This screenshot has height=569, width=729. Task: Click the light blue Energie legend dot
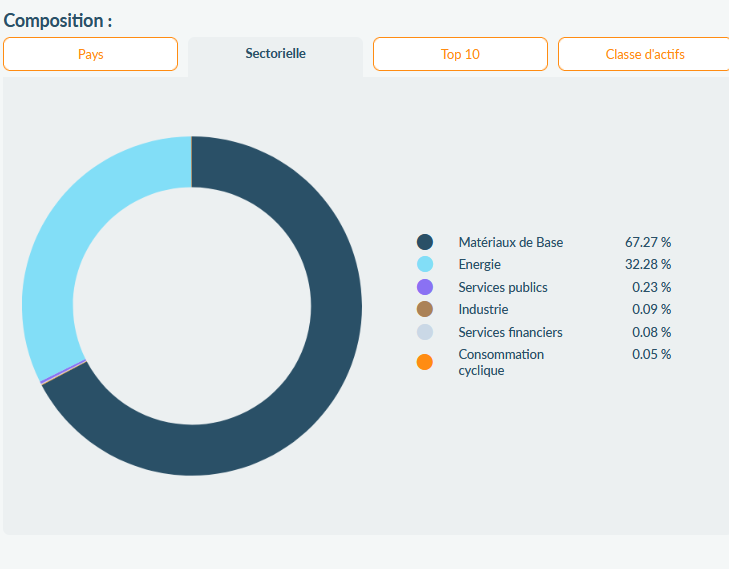pos(425,264)
